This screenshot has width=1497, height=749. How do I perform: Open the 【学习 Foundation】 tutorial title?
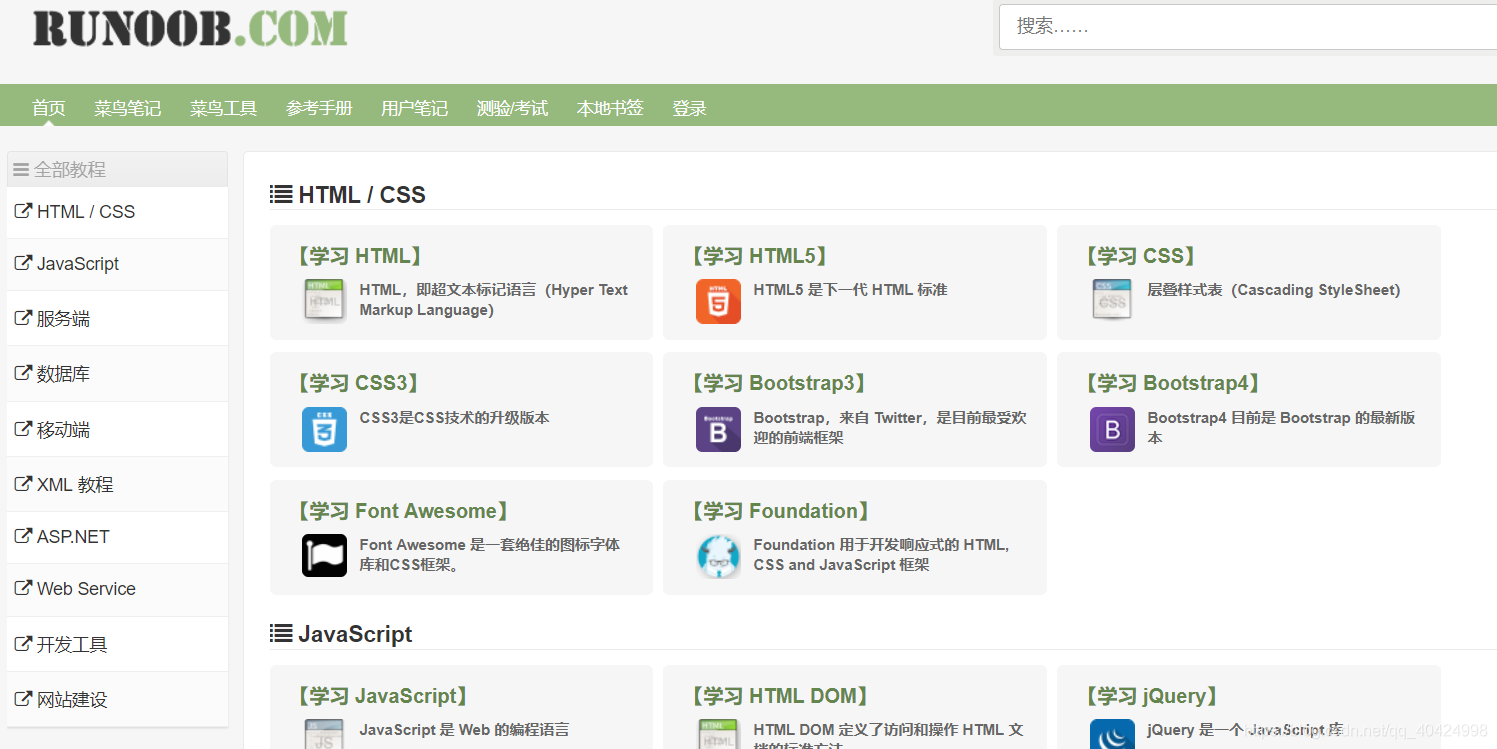[780, 511]
